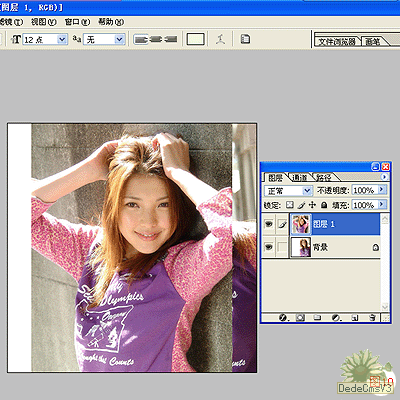The height and width of the screenshot is (400, 400).
Task: Click padlock icon on 背景 layer
Action: pyautogui.click(x=376, y=247)
